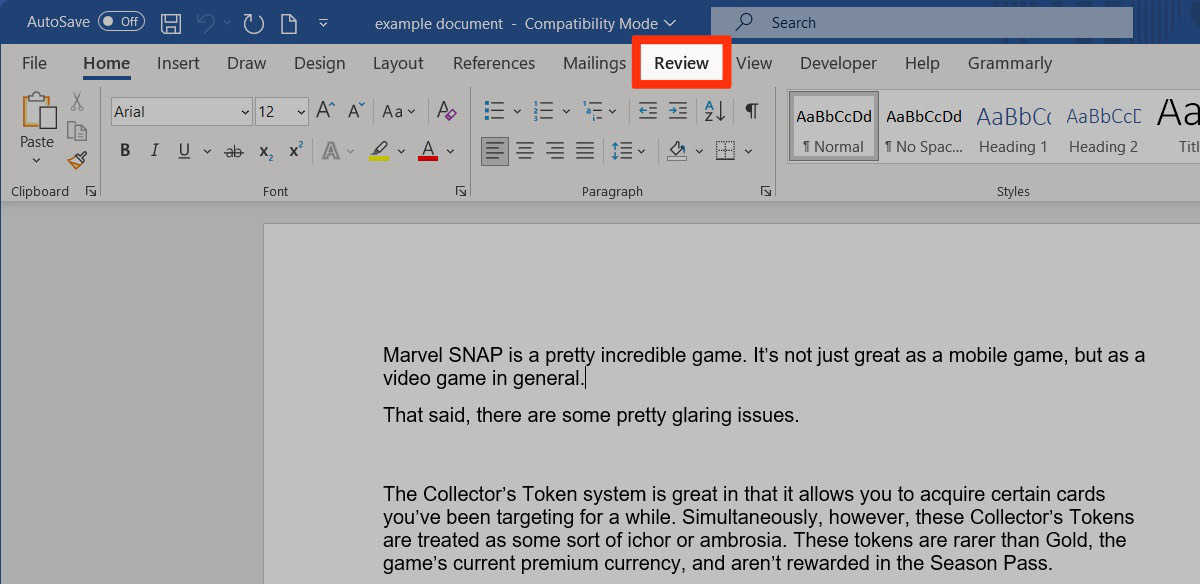Toggle italic formatting
The height and width of the screenshot is (584, 1200).
pyautogui.click(x=154, y=151)
